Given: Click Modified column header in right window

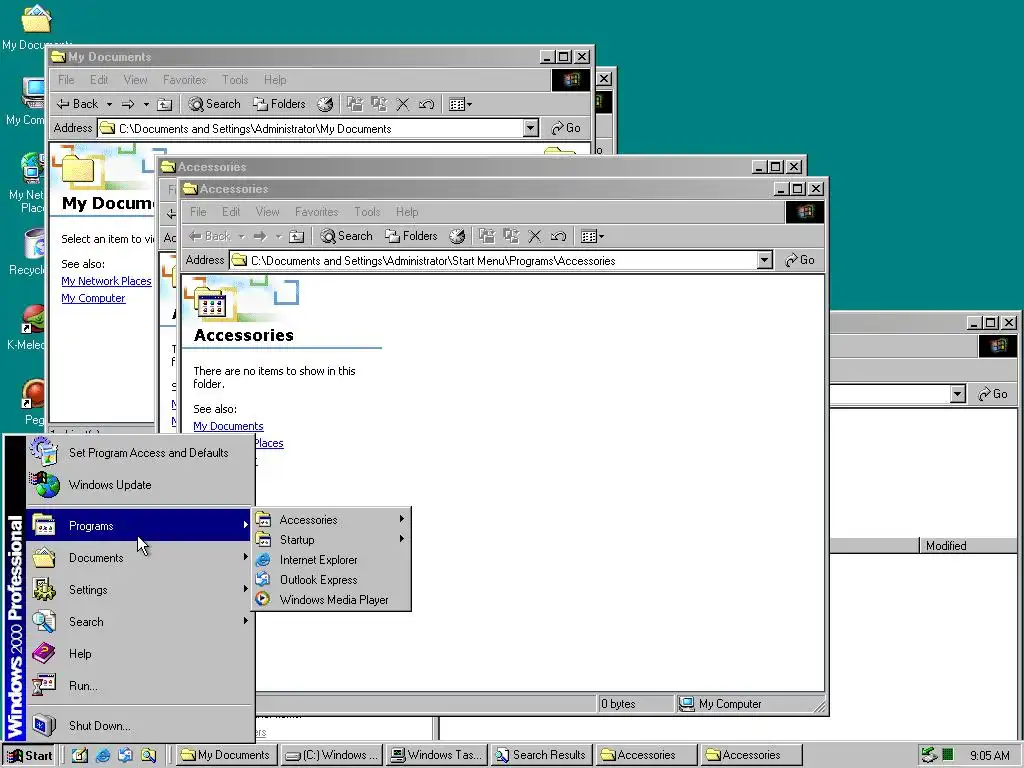Looking at the screenshot, I should click(968, 546).
